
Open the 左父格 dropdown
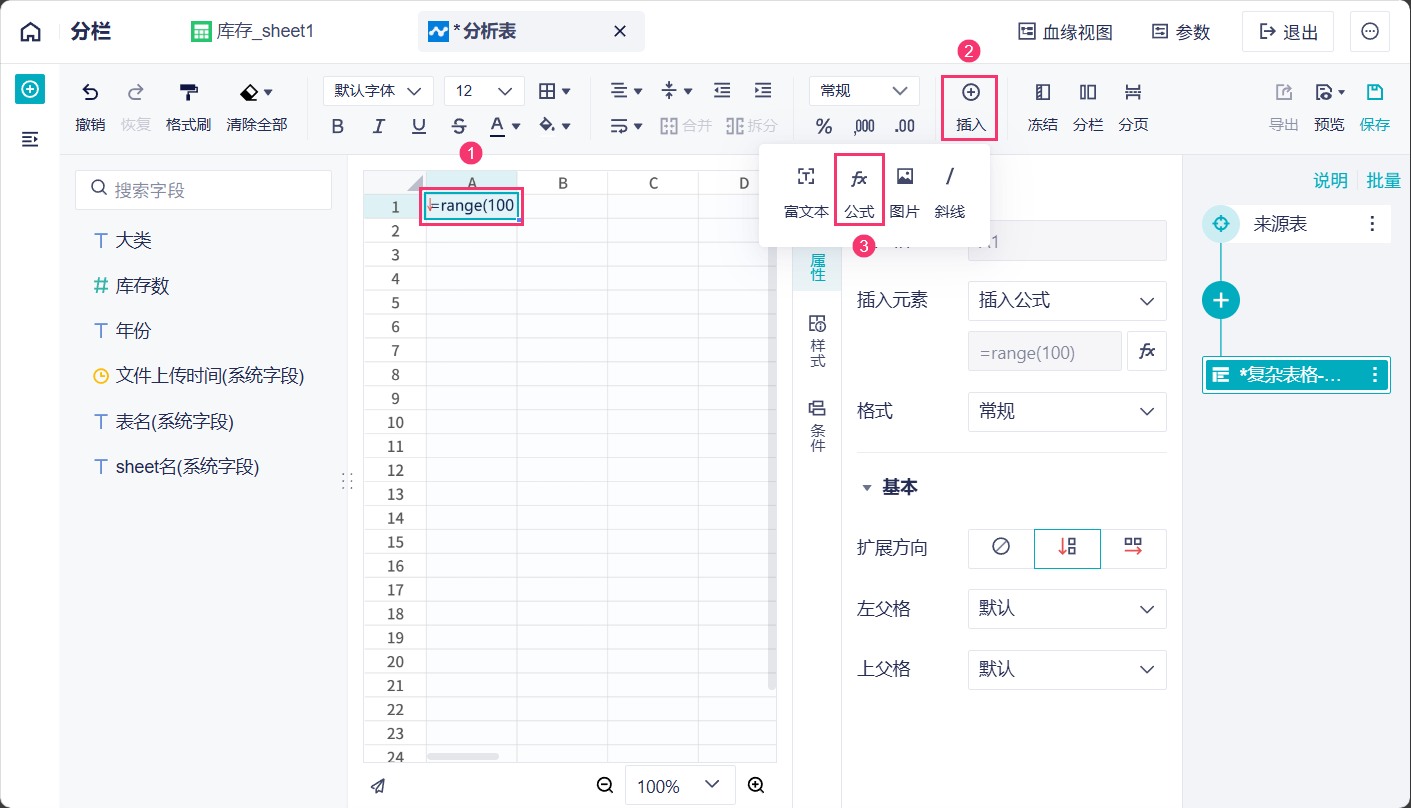tap(1067, 609)
